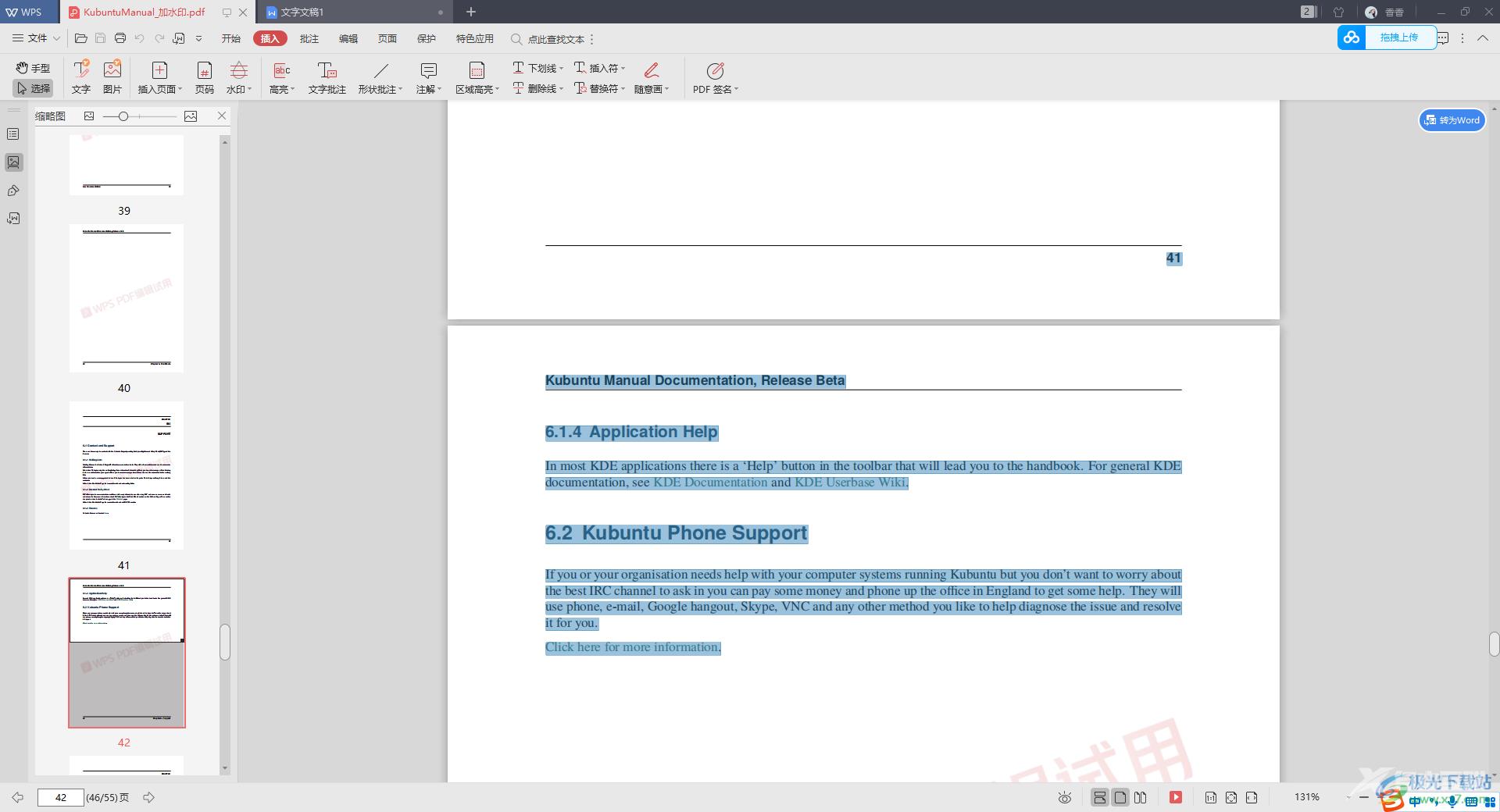Start slideshow play button

pyautogui.click(x=1175, y=797)
